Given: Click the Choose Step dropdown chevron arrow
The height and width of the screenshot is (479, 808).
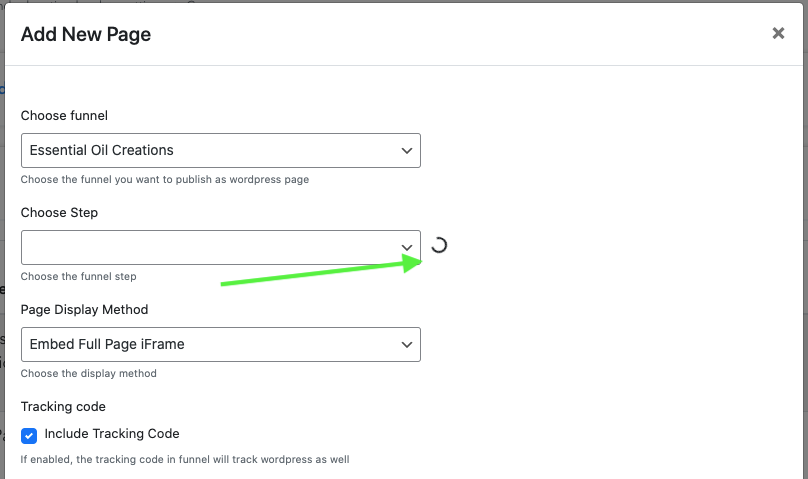Looking at the screenshot, I should (406, 247).
